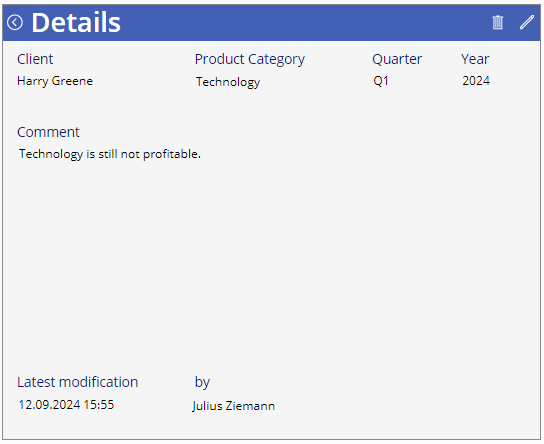
Task: Edit the record using the pencil icon
Action: (x=527, y=23)
